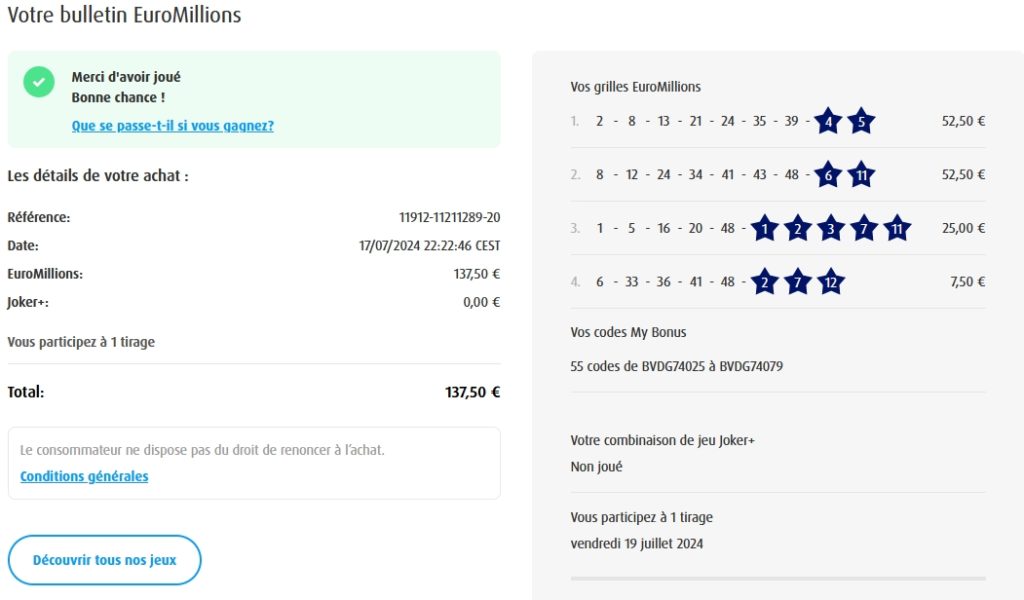Click the total amount 137,50 €
This screenshot has width=1024, height=600.
click(472, 392)
